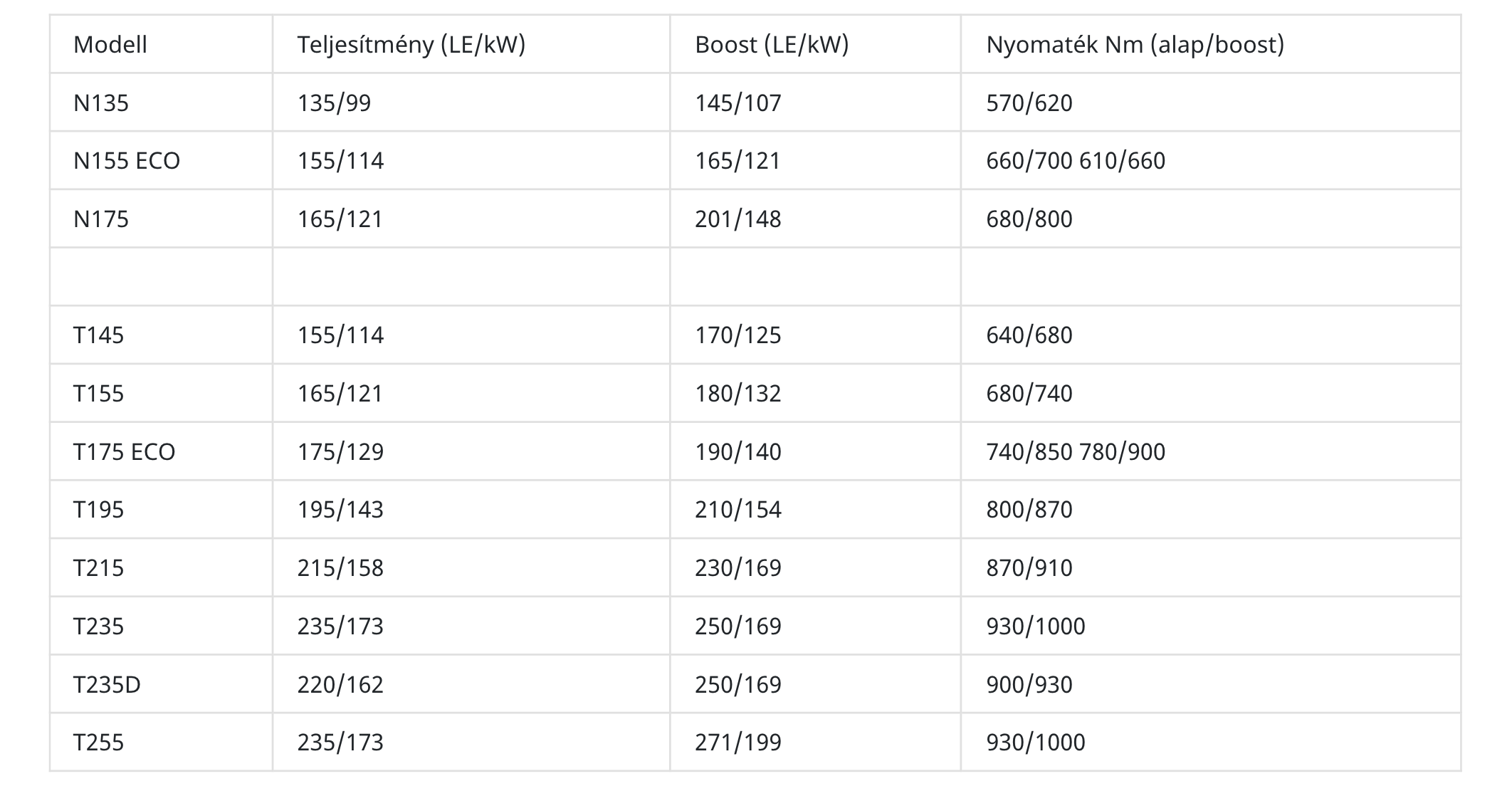Click the 135/99 power value
The width and height of the screenshot is (1512, 786).
click(x=334, y=103)
